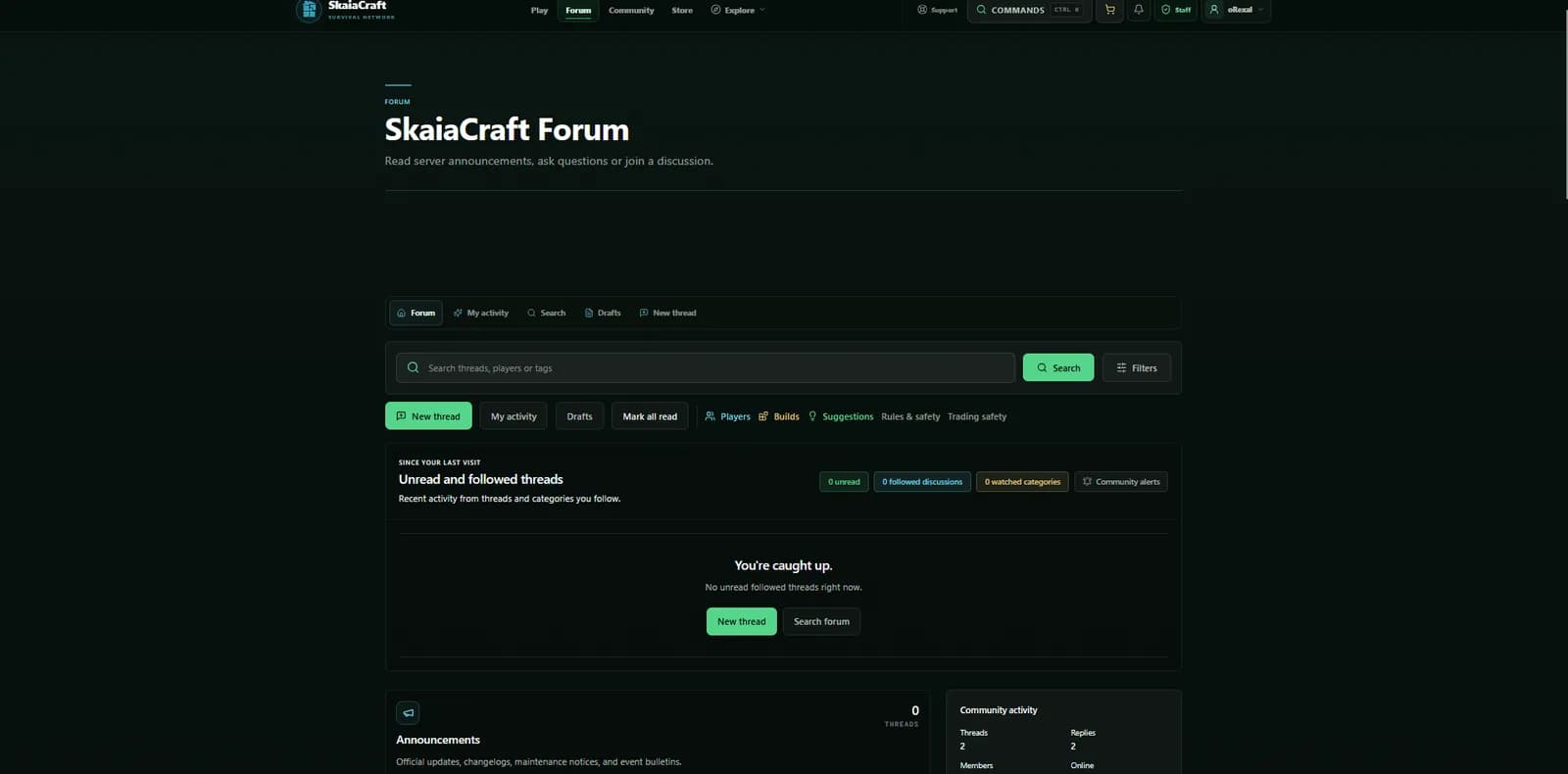This screenshot has height=774, width=1568.
Task: Open the notifications bell
Action: point(1138,10)
